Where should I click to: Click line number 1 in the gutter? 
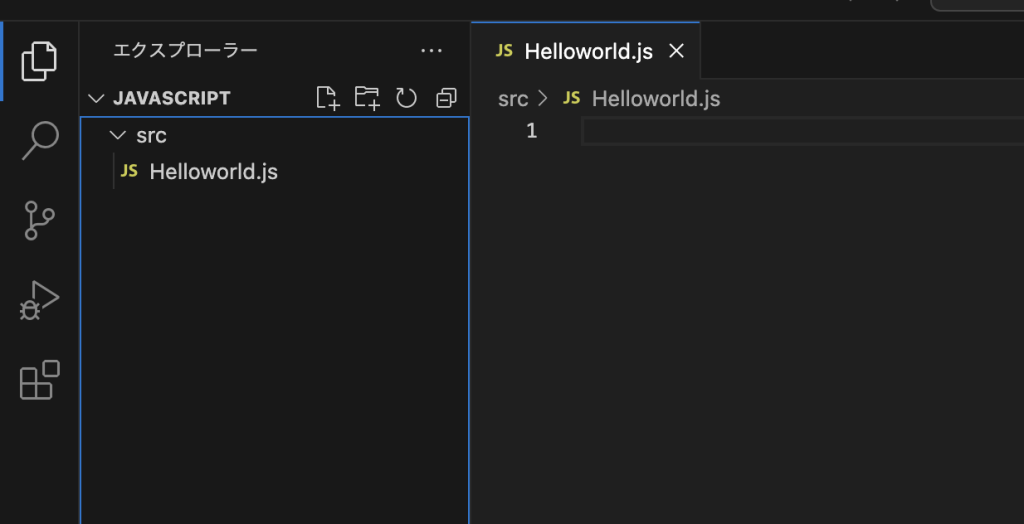[x=531, y=131]
